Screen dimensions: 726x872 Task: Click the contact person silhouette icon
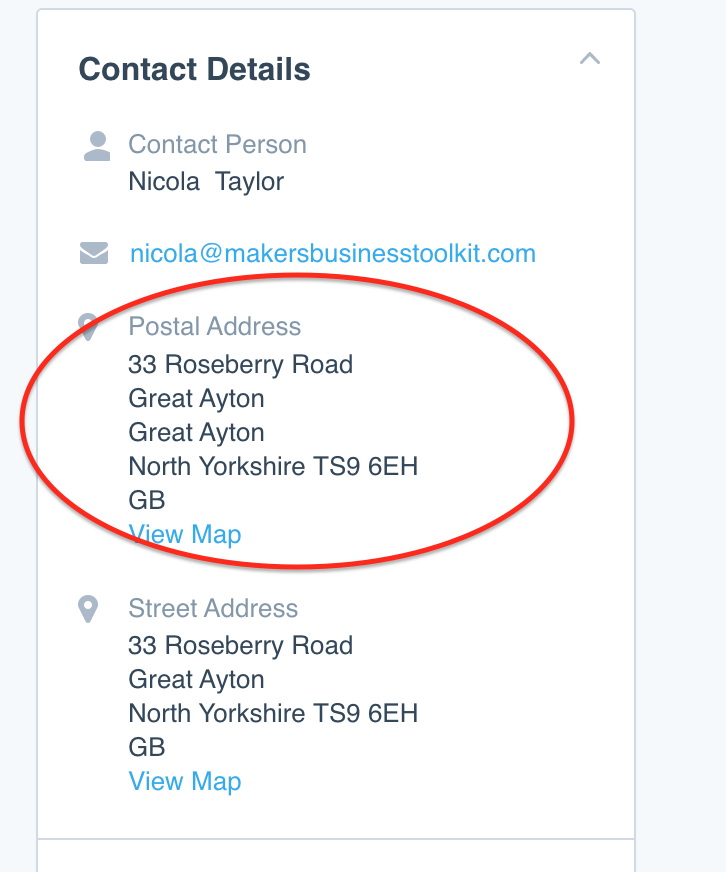pyautogui.click(x=96, y=147)
